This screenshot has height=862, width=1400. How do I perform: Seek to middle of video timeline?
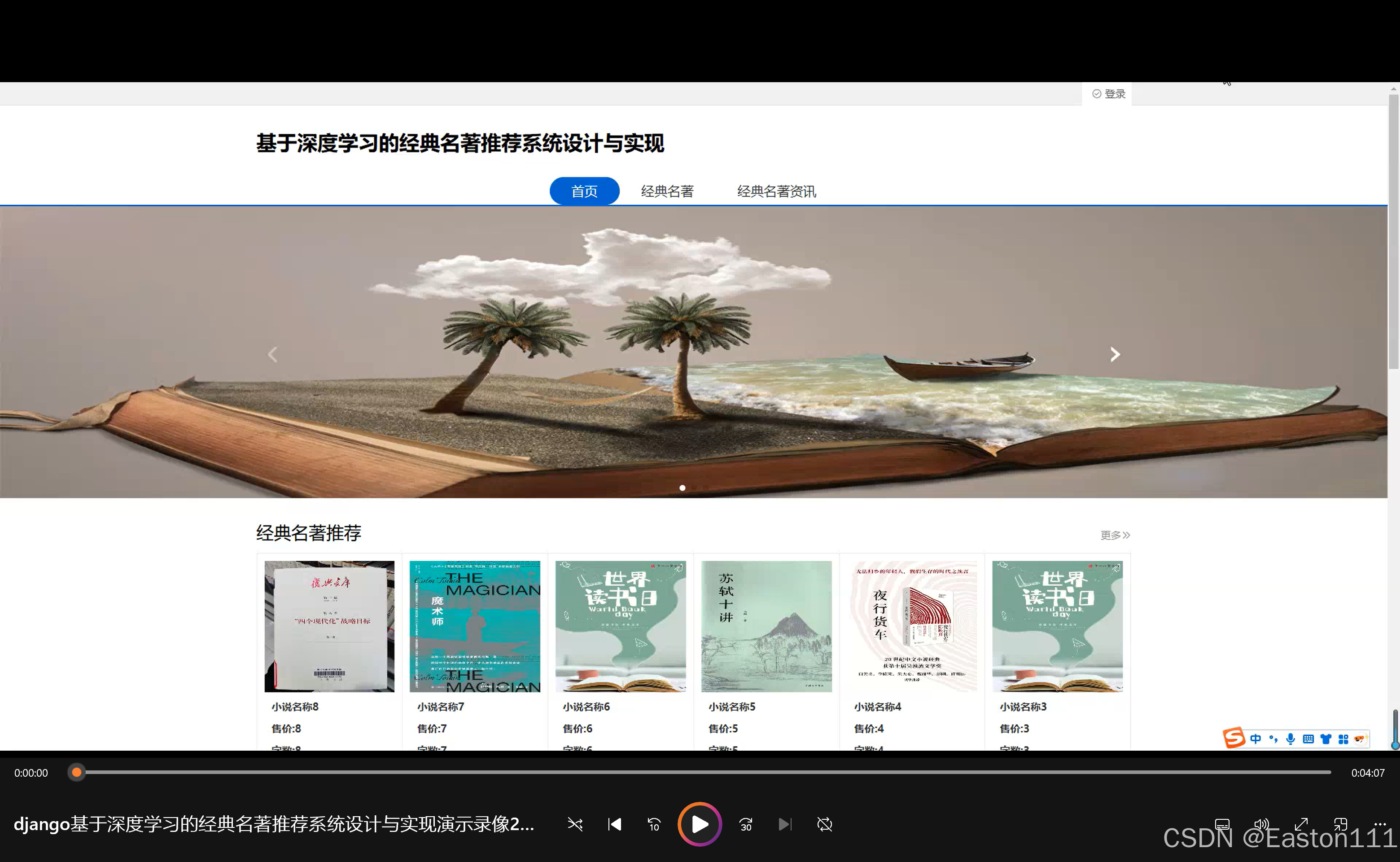tap(704, 773)
